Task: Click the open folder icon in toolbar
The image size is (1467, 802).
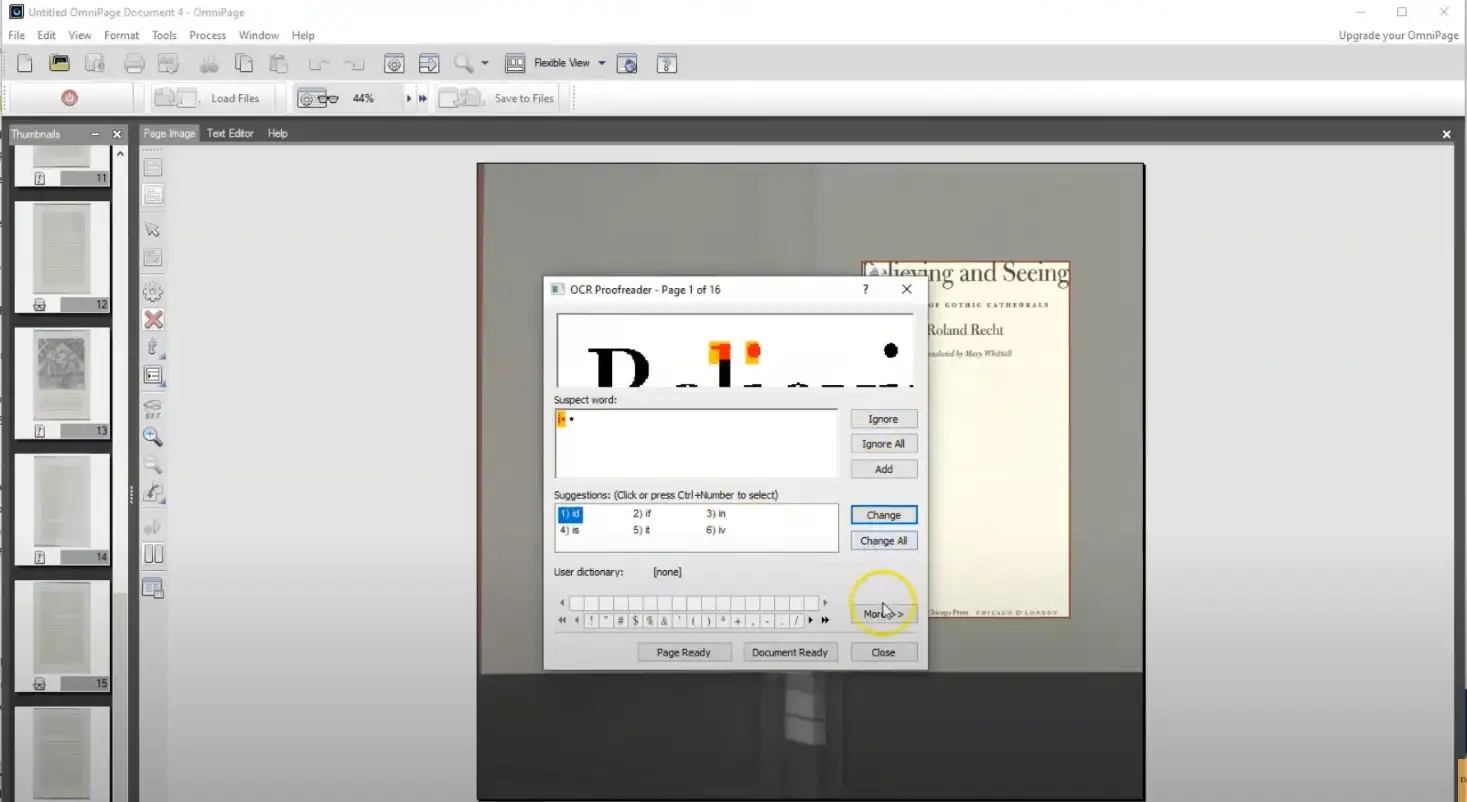Action: point(60,64)
